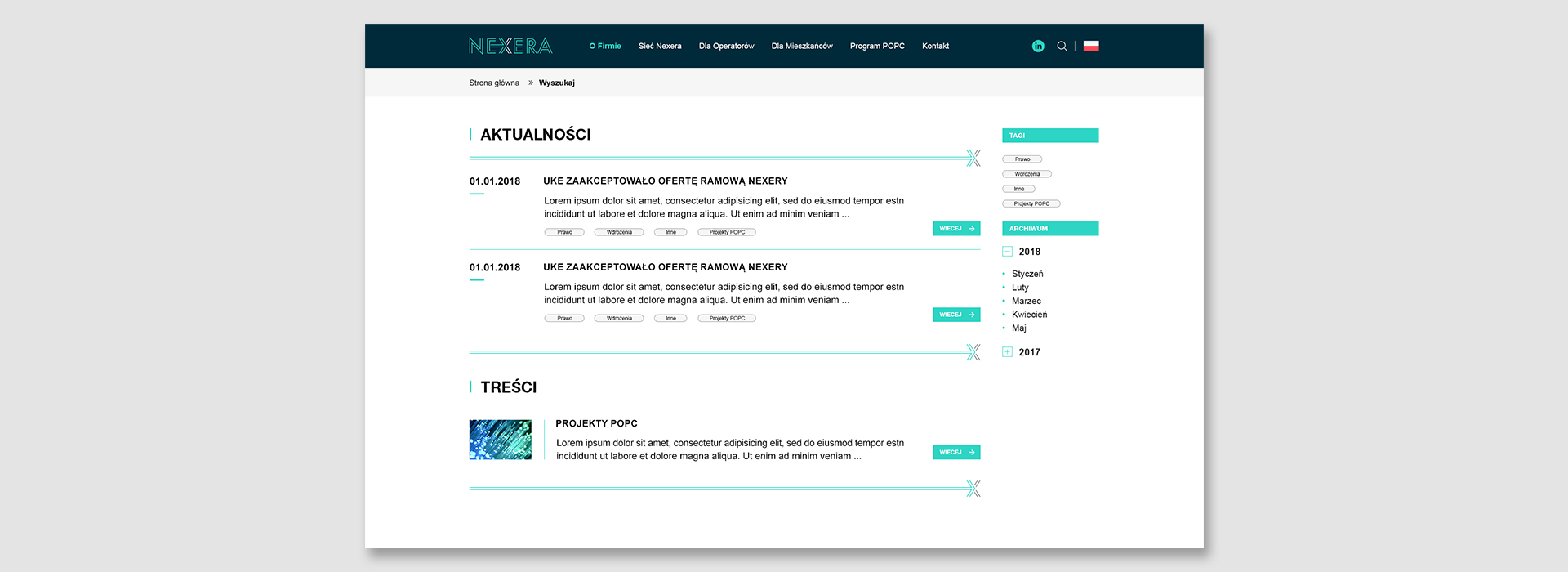
Task: Open the Program POPC menu
Action: click(877, 46)
